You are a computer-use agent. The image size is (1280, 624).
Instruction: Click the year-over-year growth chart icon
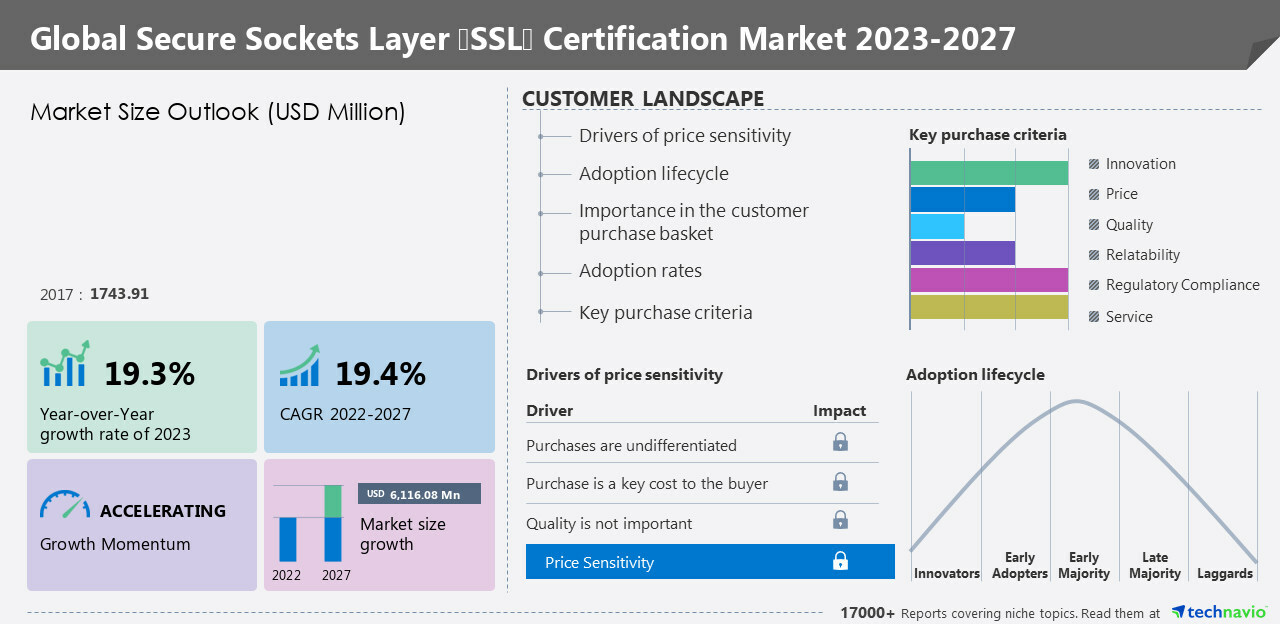[x=65, y=364]
